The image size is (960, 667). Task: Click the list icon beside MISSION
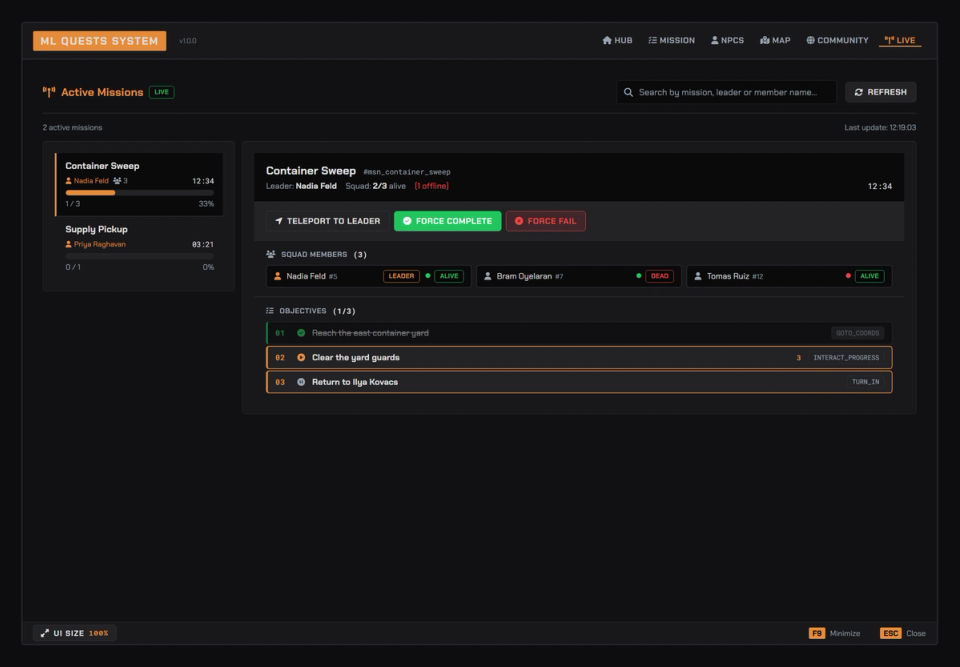click(653, 40)
